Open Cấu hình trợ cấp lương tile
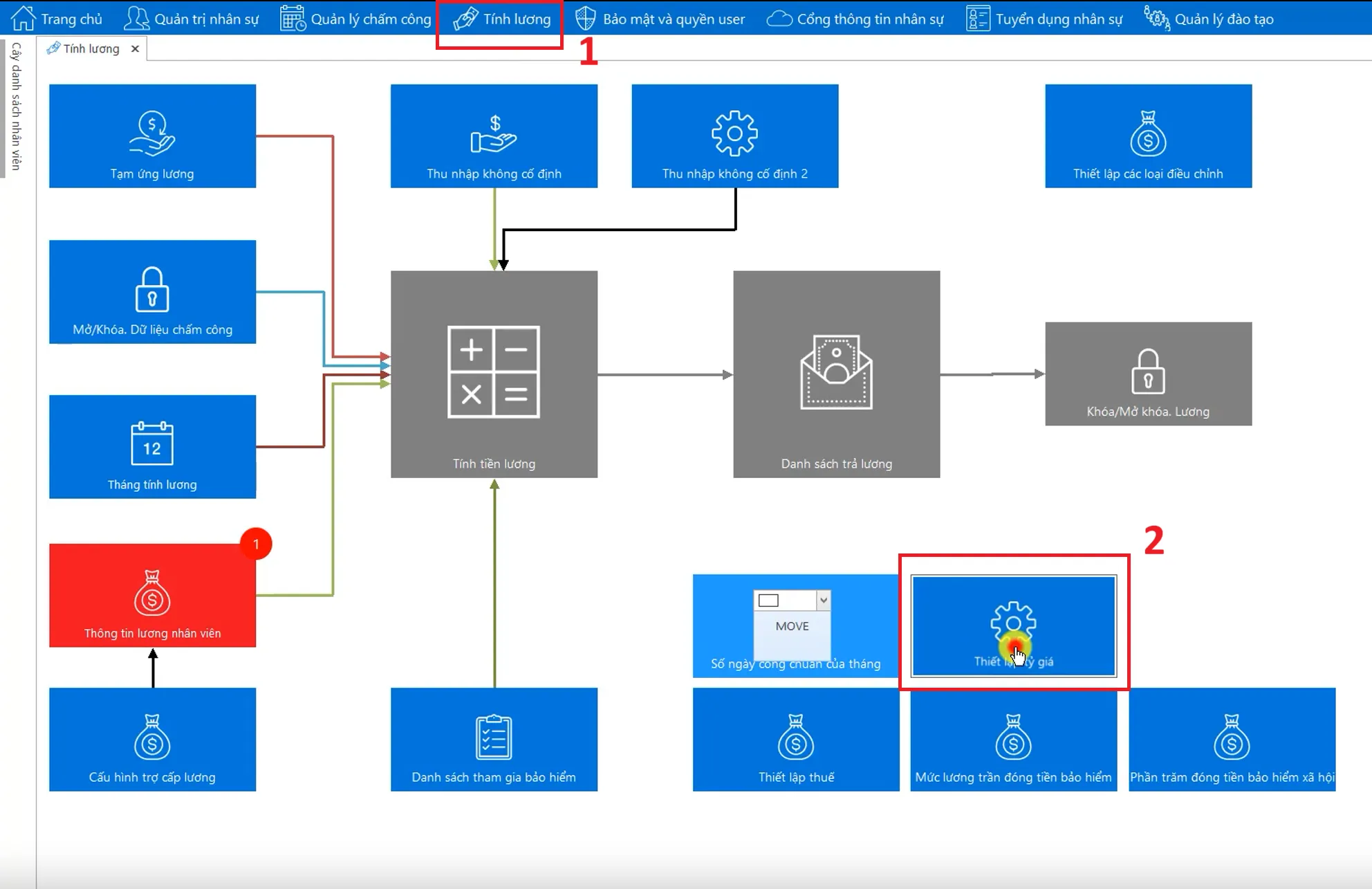 [x=152, y=739]
